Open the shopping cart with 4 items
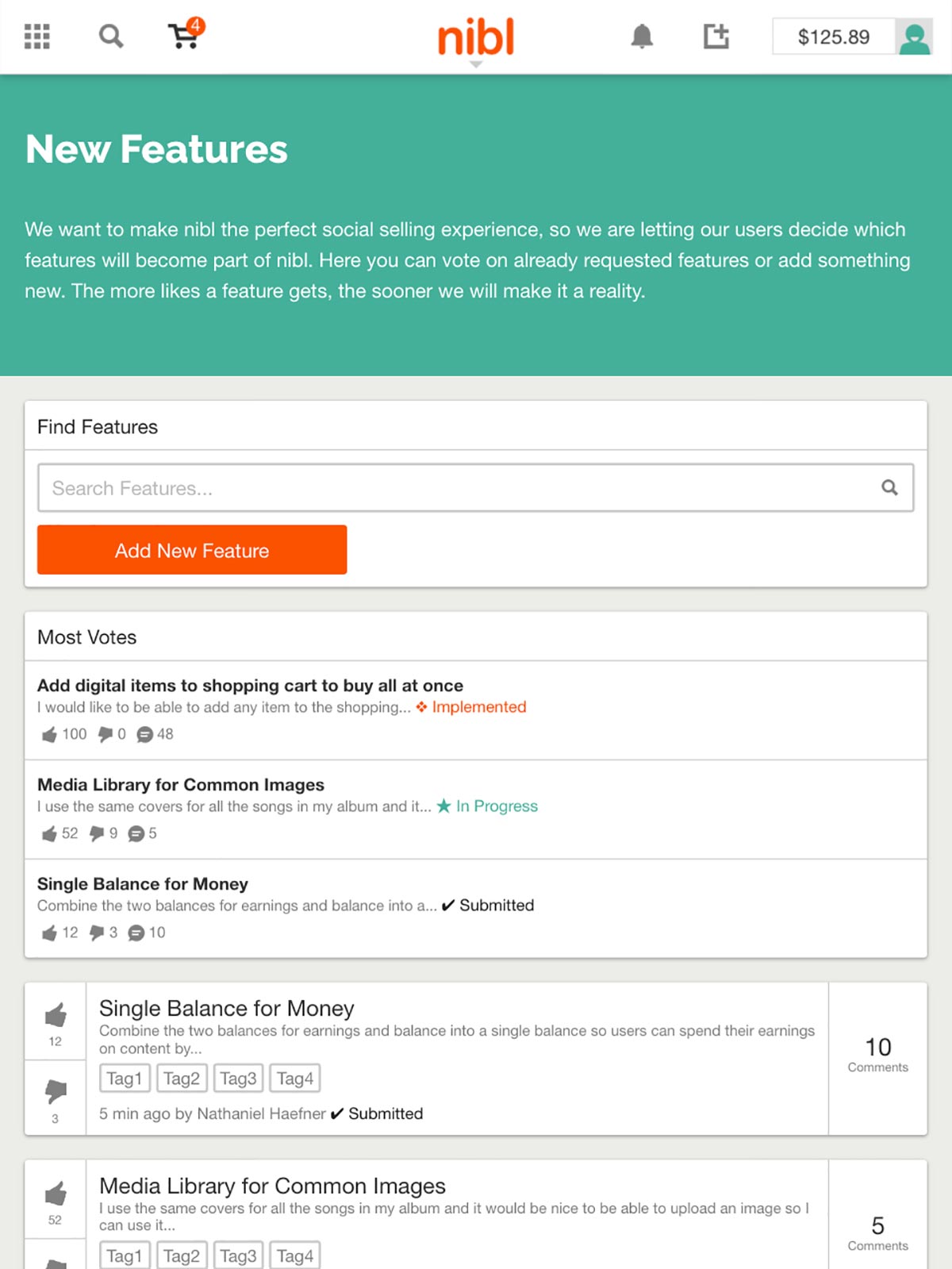 click(x=186, y=34)
